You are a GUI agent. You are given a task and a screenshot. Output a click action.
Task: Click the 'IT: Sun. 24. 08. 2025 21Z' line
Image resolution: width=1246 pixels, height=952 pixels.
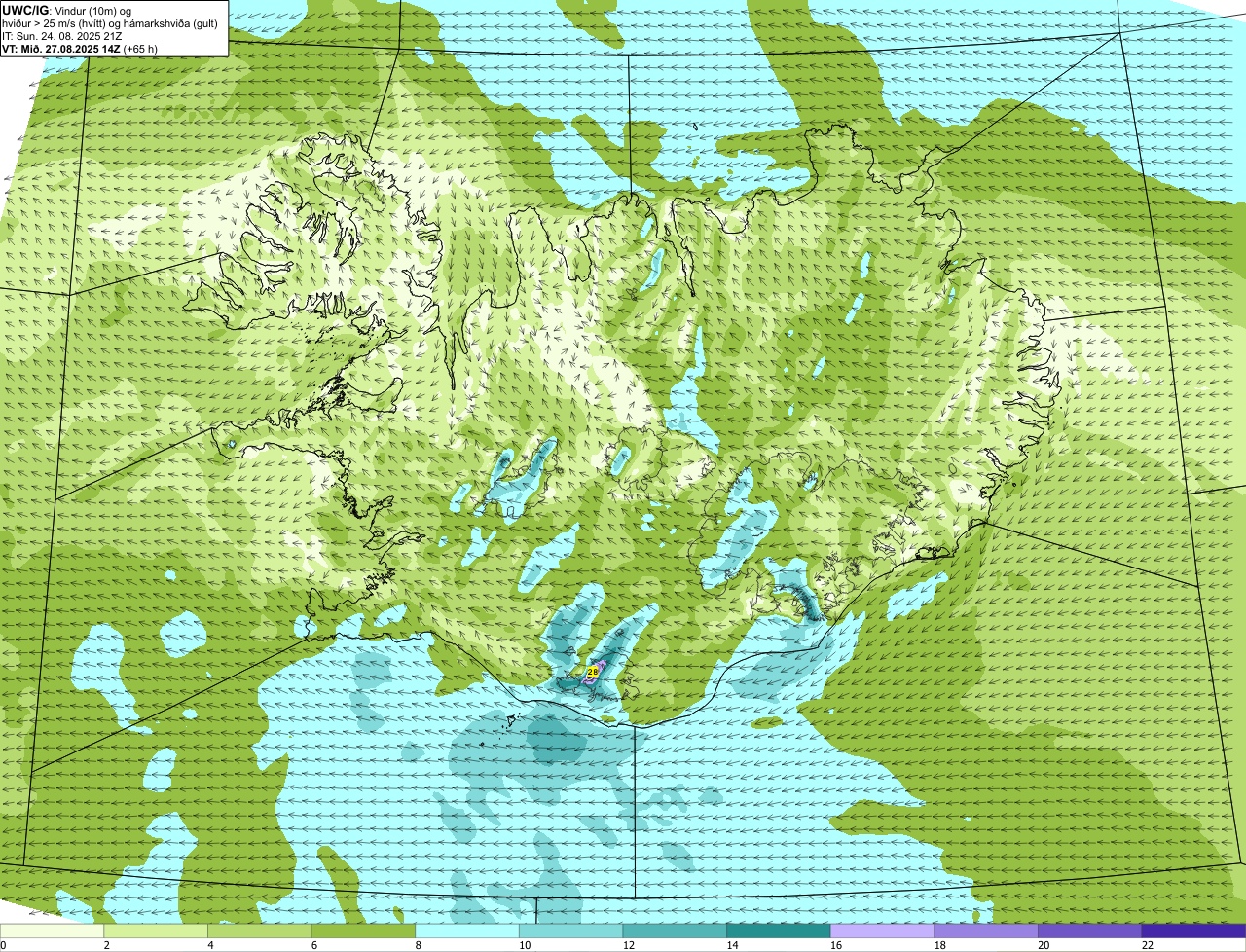(62, 36)
